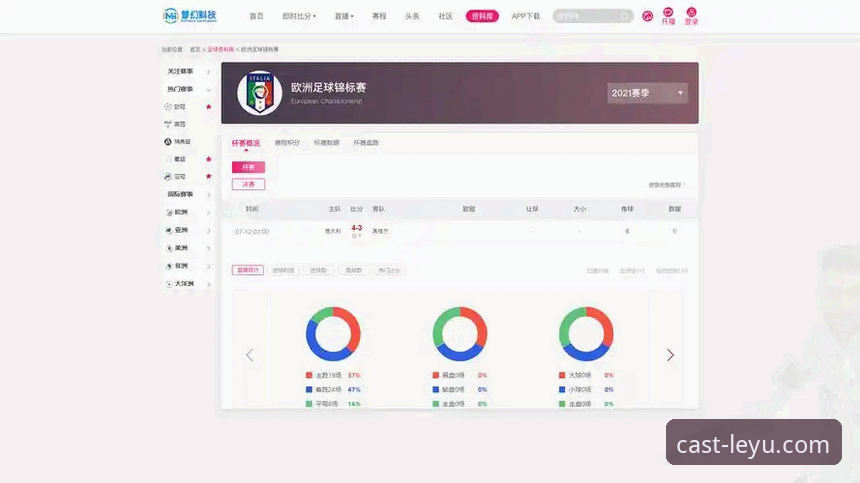Select the pink-outlined statistics filter button
860x483 pixels.
coord(248,270)
